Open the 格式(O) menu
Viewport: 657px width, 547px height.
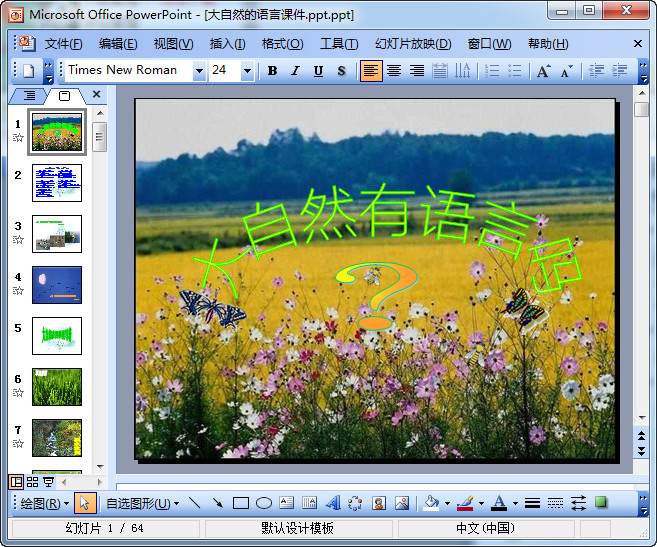point(282,44)
